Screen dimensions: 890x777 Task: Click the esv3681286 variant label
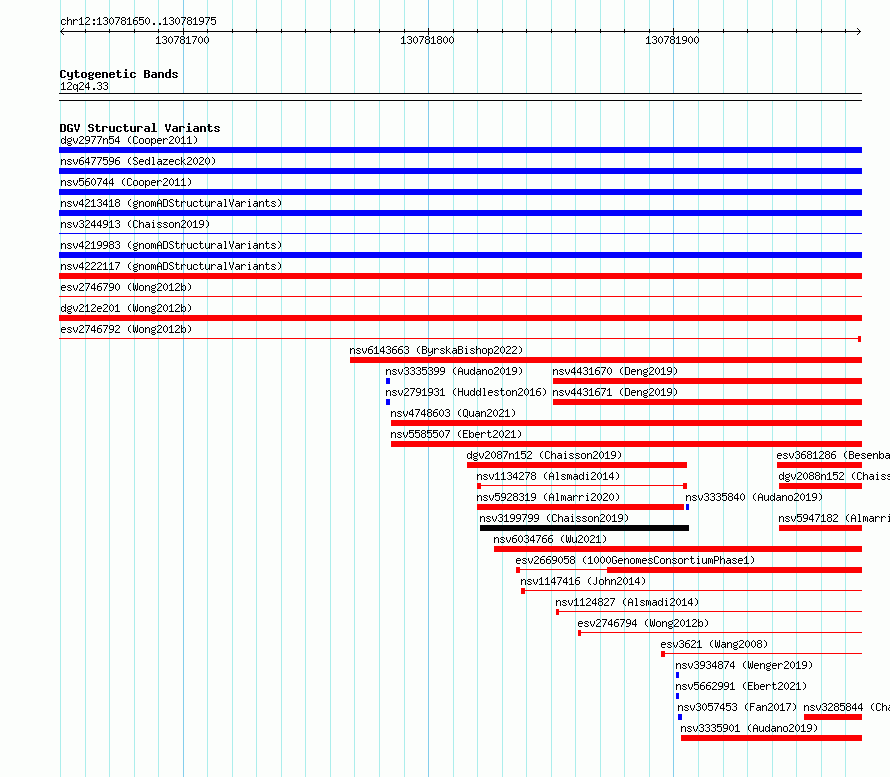[833, 455]
